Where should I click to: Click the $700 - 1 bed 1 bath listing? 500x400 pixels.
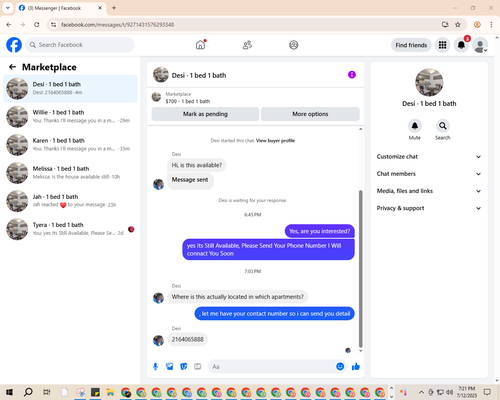[188, 101]
